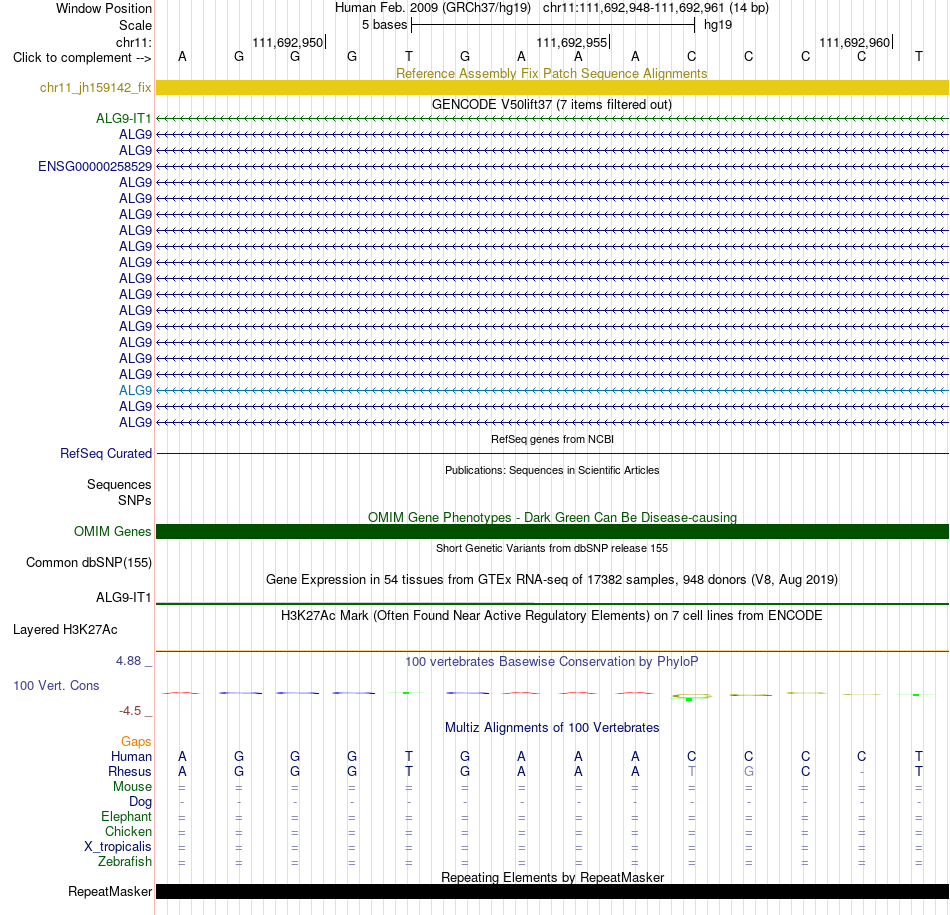Select the 'Zebrafish' species label
The width and height of the screenshot is (950, 915).
[x=125, y=862]
